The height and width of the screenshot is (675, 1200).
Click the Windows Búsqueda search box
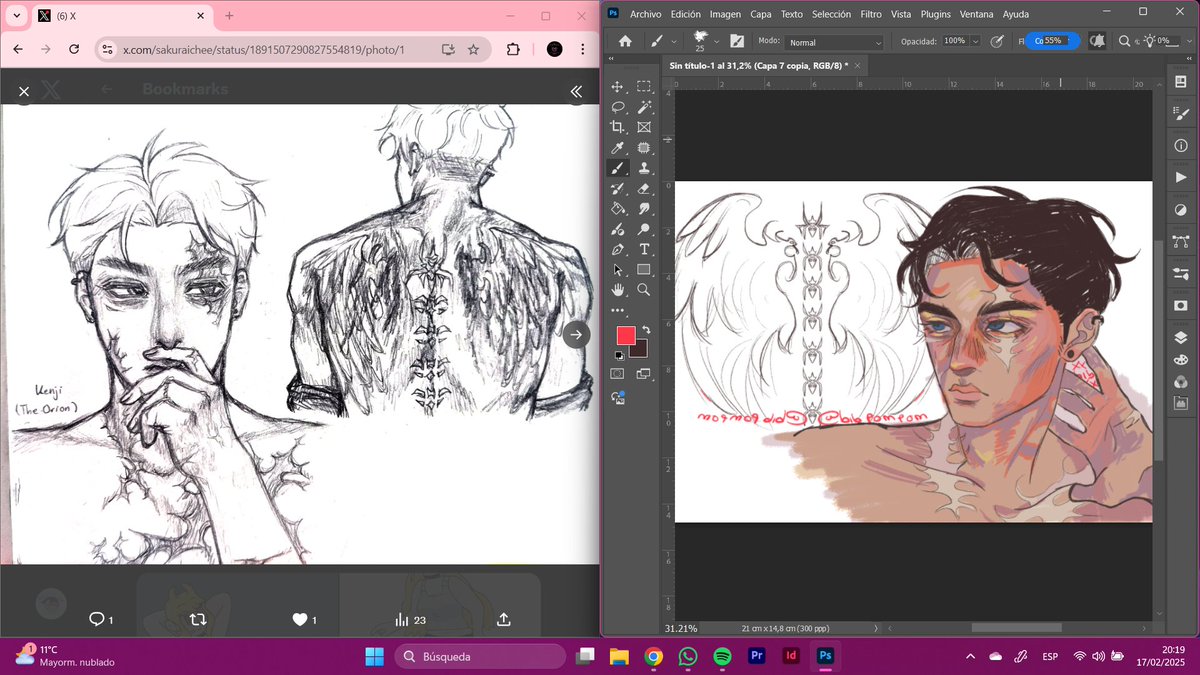coord(481,657)
